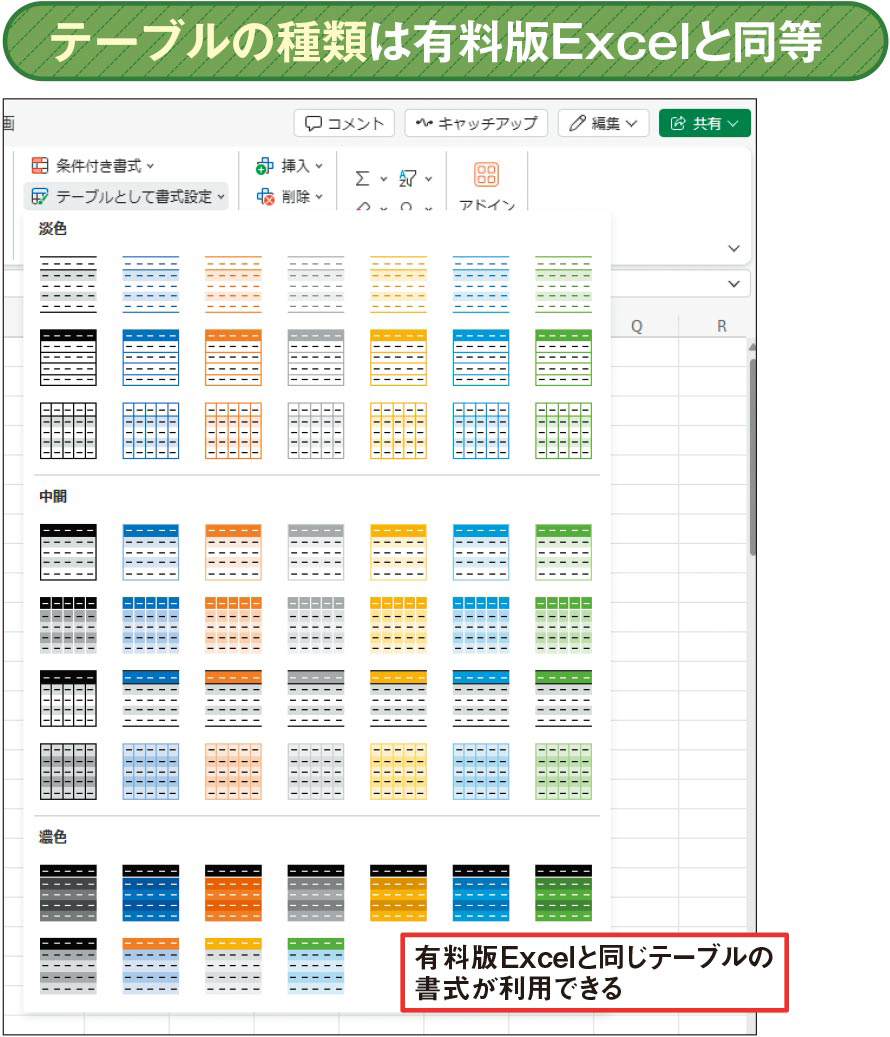Pick light green-header outlined table style
The width and height of the screenshot is (890, 1037).
click(x=563, y=358)
